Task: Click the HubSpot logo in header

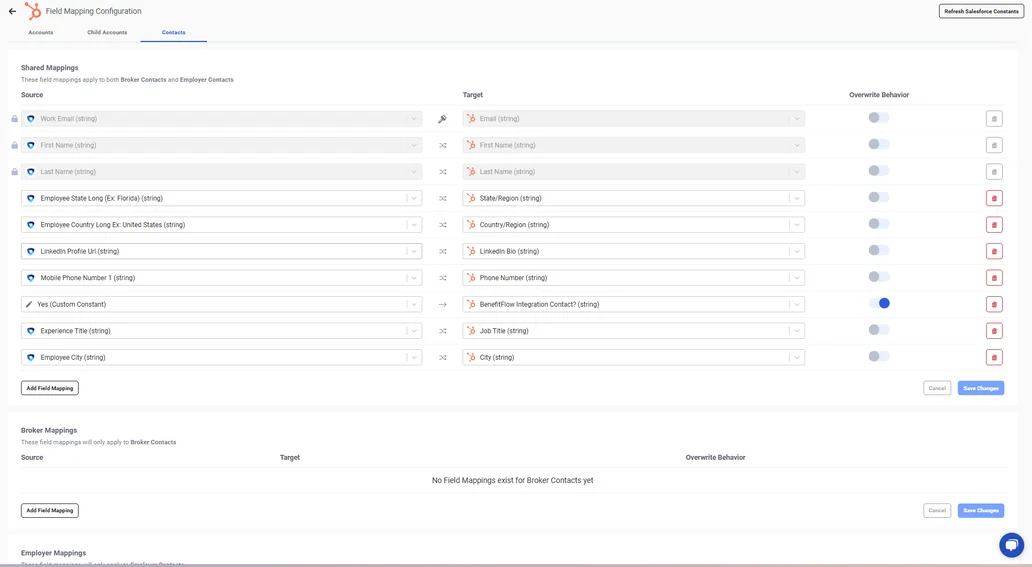Action: 32,11
